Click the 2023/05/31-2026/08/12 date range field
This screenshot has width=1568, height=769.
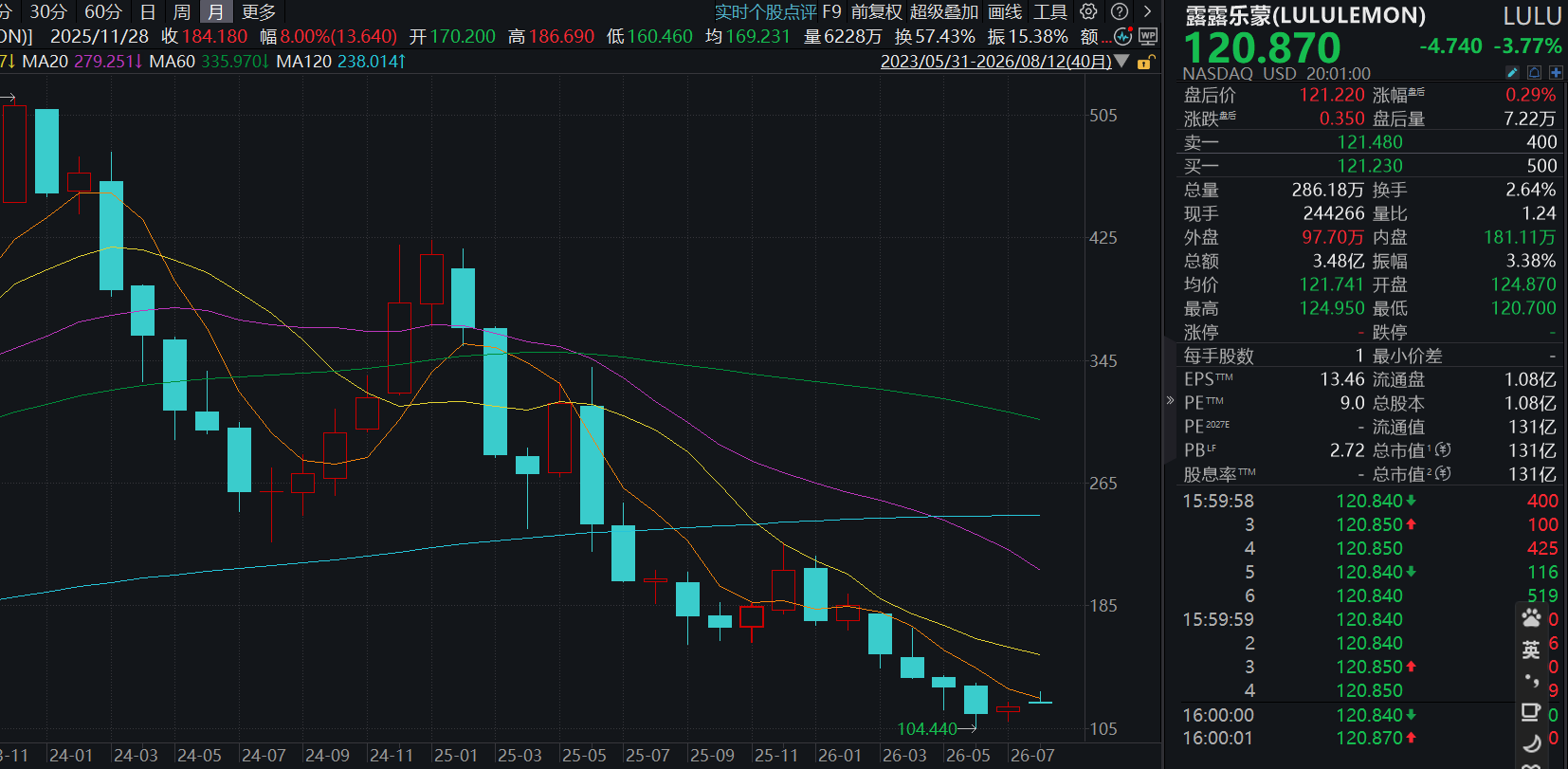click(995, 62)
